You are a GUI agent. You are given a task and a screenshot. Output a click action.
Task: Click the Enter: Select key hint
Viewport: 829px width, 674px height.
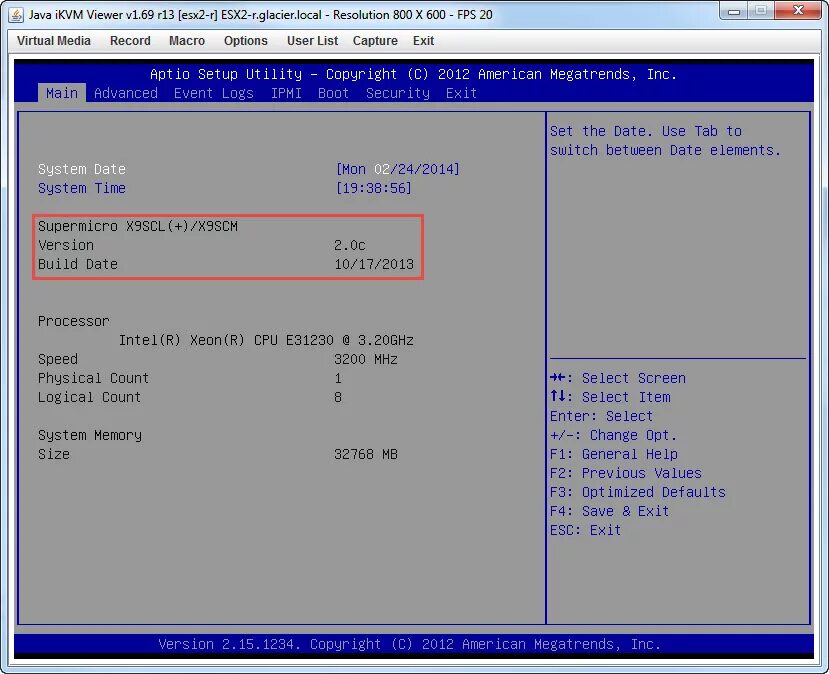point(601,417)
